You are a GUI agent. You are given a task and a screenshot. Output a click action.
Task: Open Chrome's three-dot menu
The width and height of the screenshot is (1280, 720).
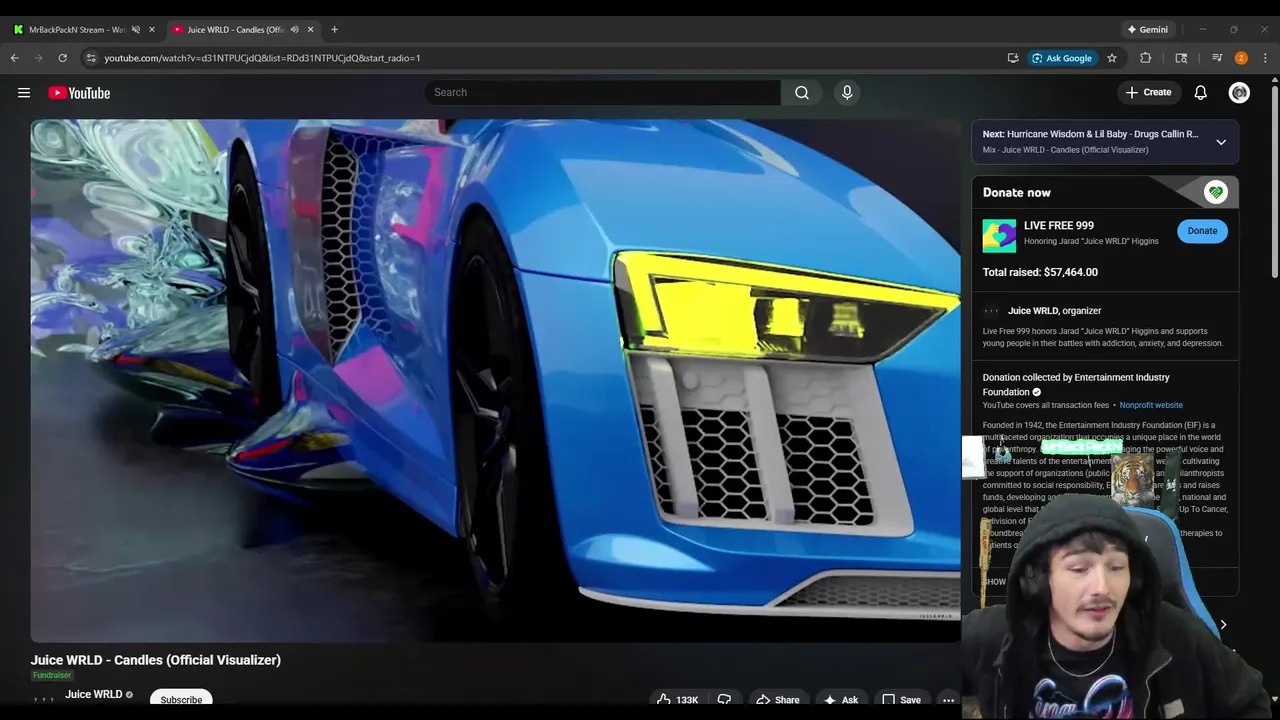[x=1265, y=58]
